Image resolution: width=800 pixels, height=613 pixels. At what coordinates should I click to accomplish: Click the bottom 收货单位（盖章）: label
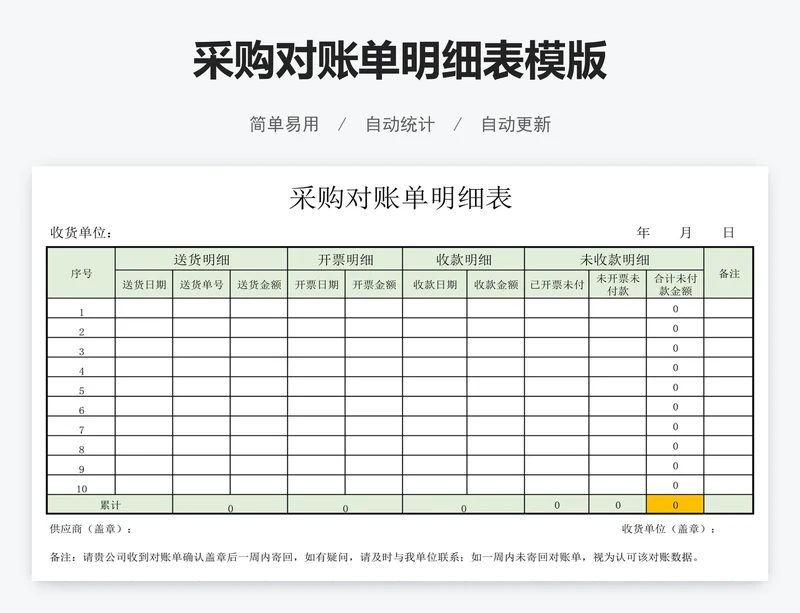click(669, 529)
